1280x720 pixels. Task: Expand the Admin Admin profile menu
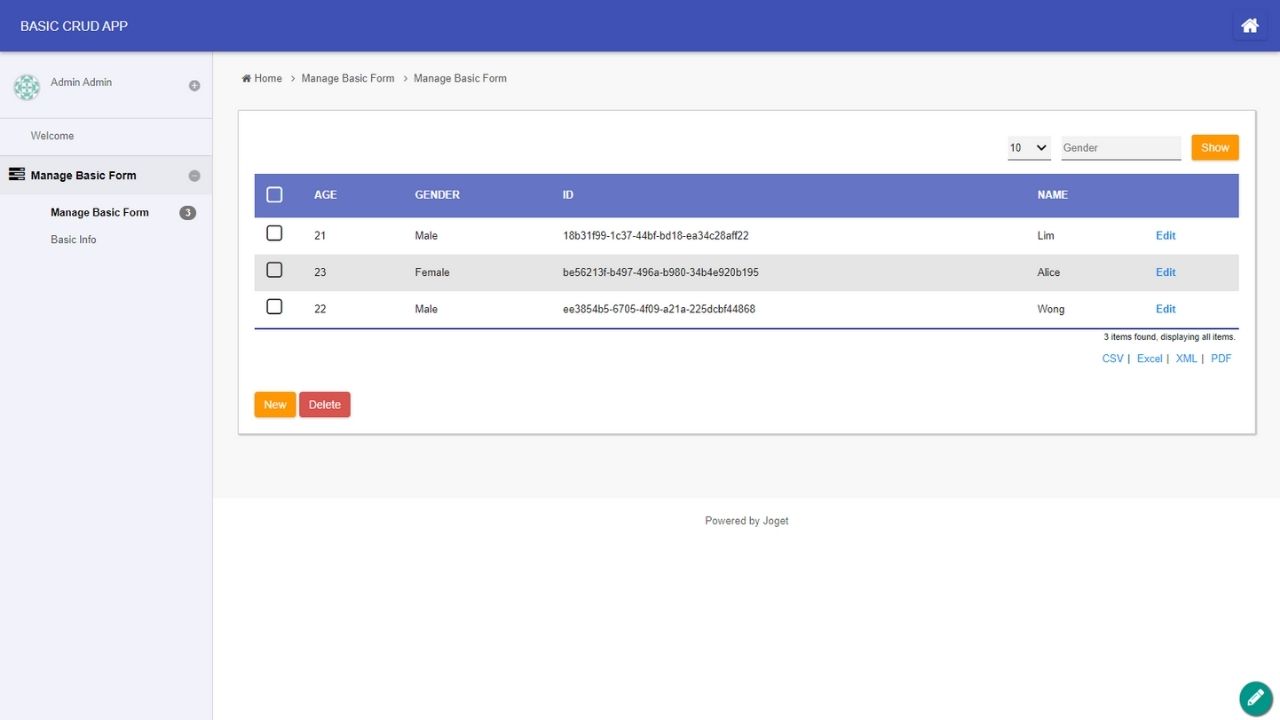pyautogui.click(x=194, y=86)
